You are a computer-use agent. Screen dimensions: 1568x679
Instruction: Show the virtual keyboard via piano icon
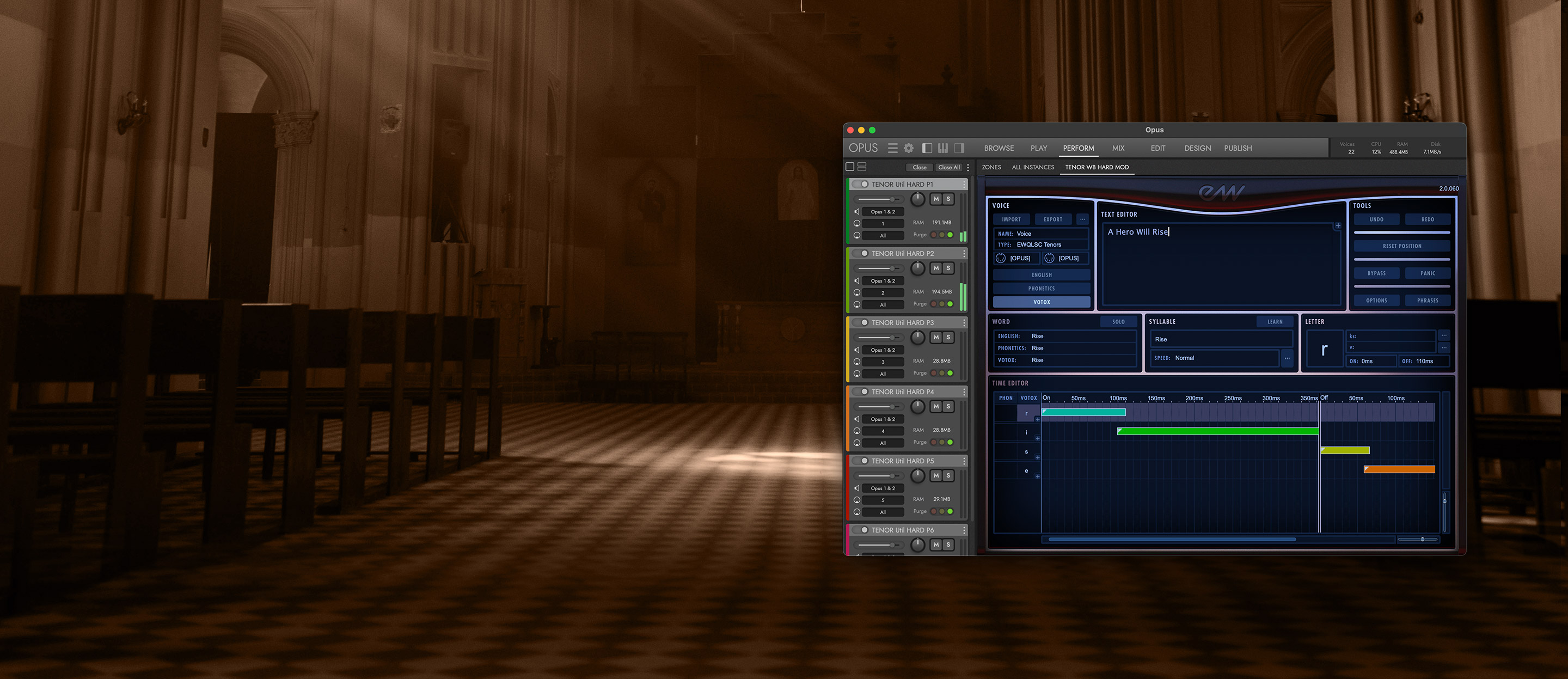943,148
